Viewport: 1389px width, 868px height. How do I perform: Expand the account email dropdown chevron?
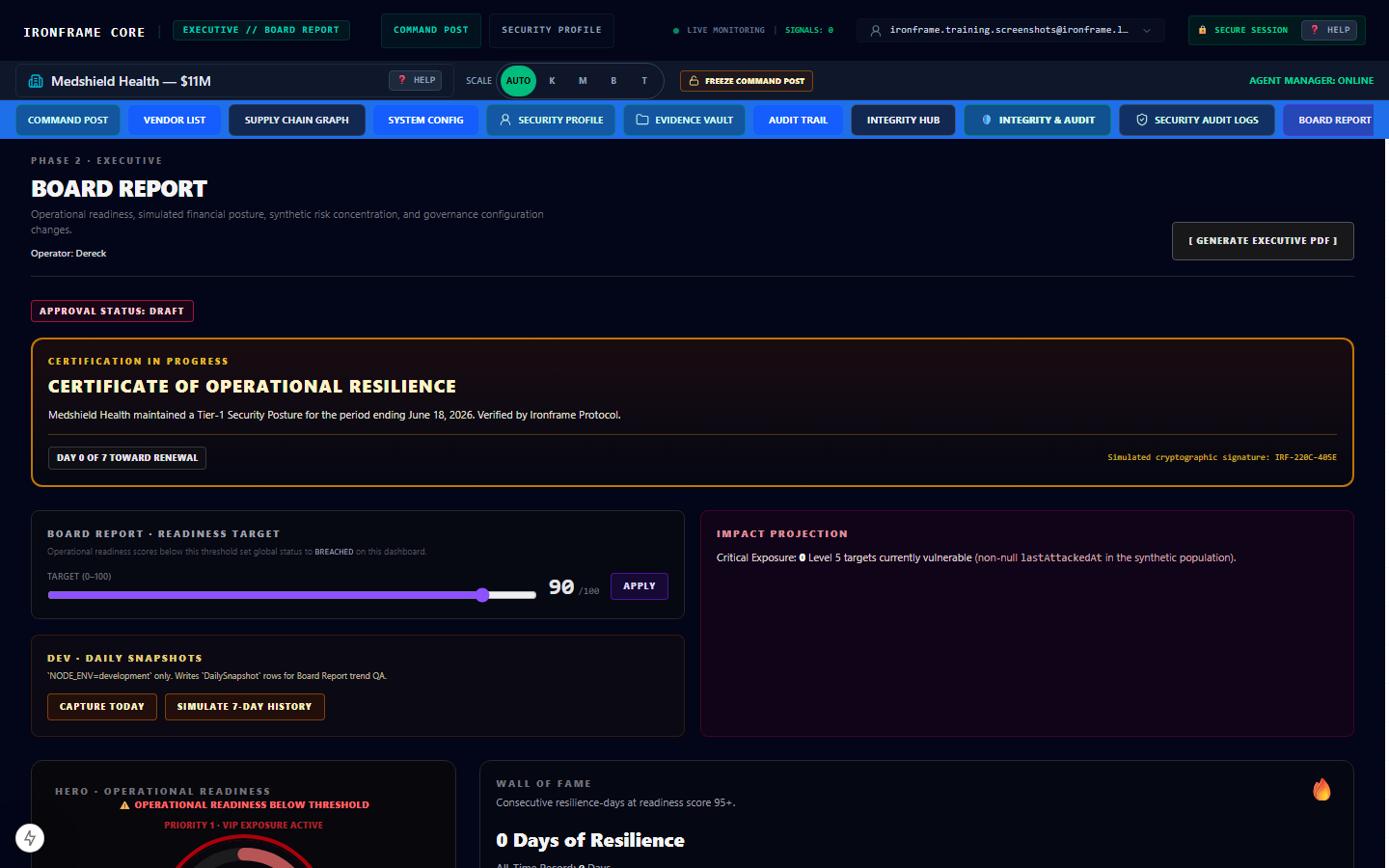pyautogui.click(x=1147, y=31)
